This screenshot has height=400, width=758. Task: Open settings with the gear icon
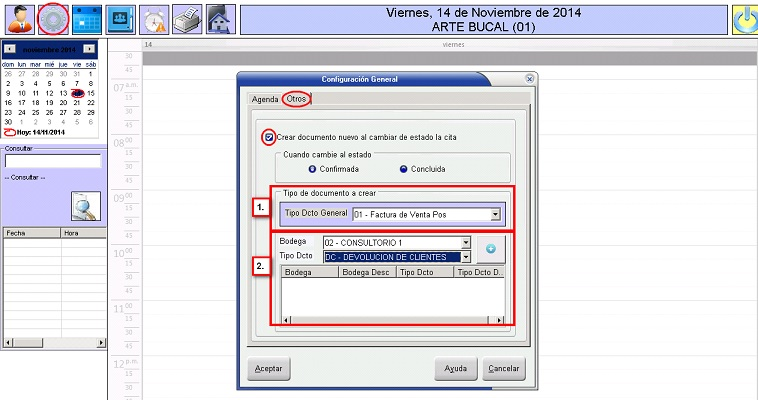coord(53,18)
